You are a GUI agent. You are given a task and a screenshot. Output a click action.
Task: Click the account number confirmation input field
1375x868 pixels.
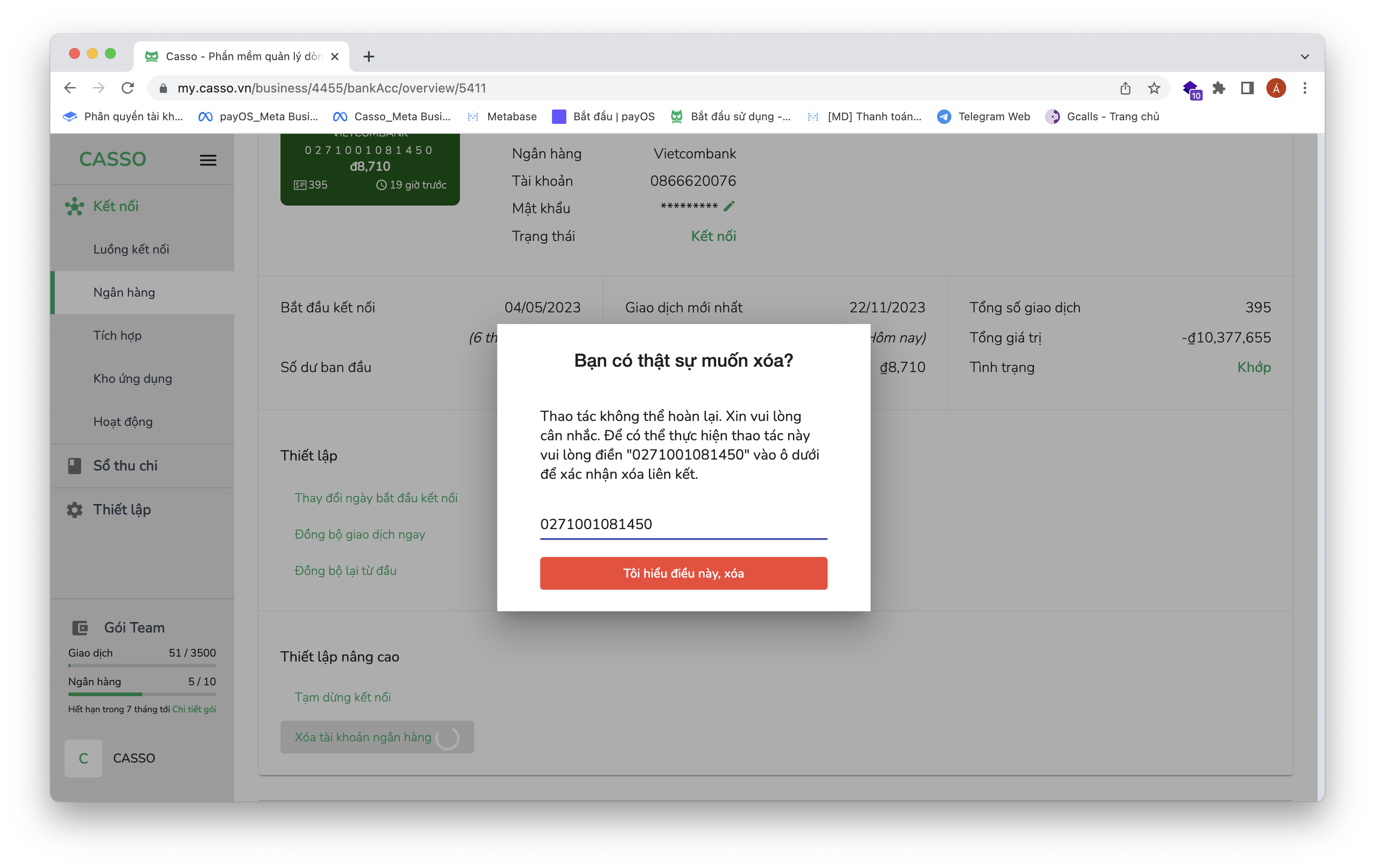pyautogui.click(x=683, y=524)
